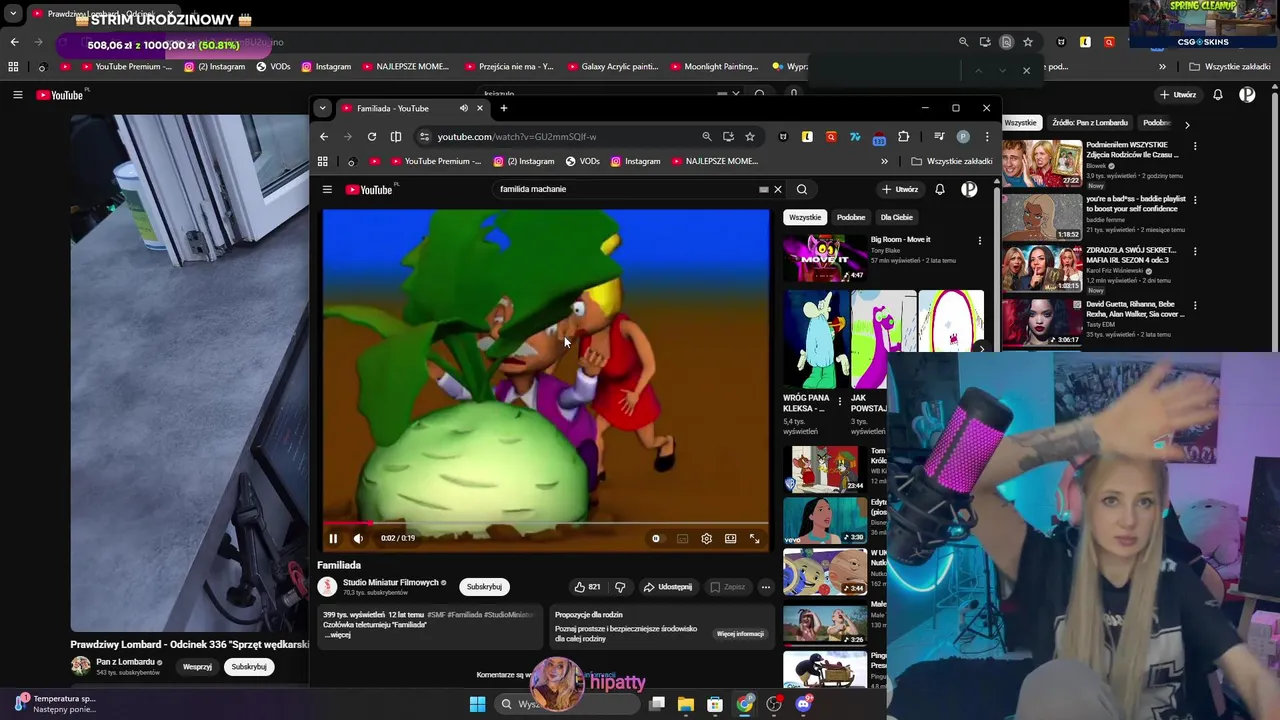
Task: Select the Dla Ciebie filter chip
Action: click(x=896, y=217)
